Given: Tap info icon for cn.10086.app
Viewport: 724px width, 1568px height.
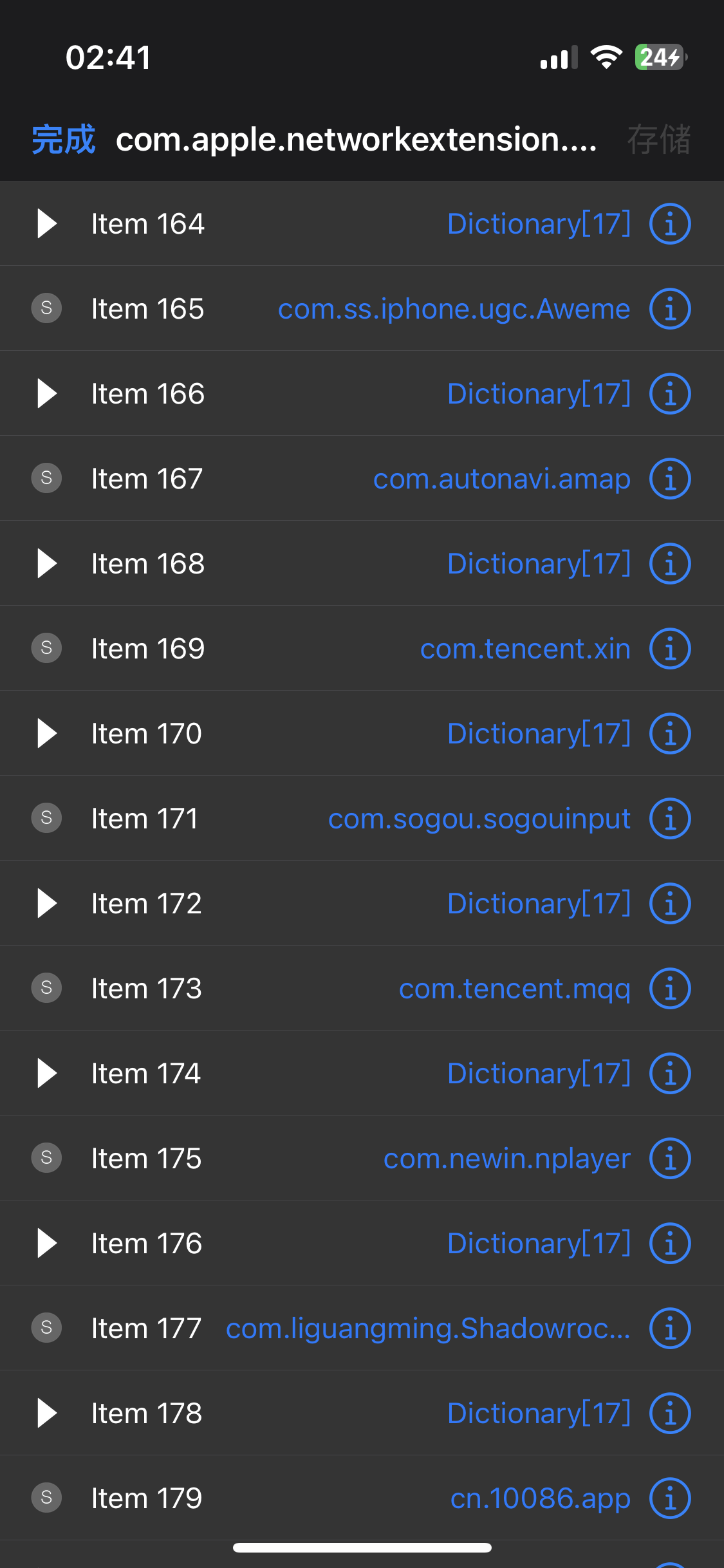Looking at the screenshot, I should pyautogui.click(x=669, y=1498).
